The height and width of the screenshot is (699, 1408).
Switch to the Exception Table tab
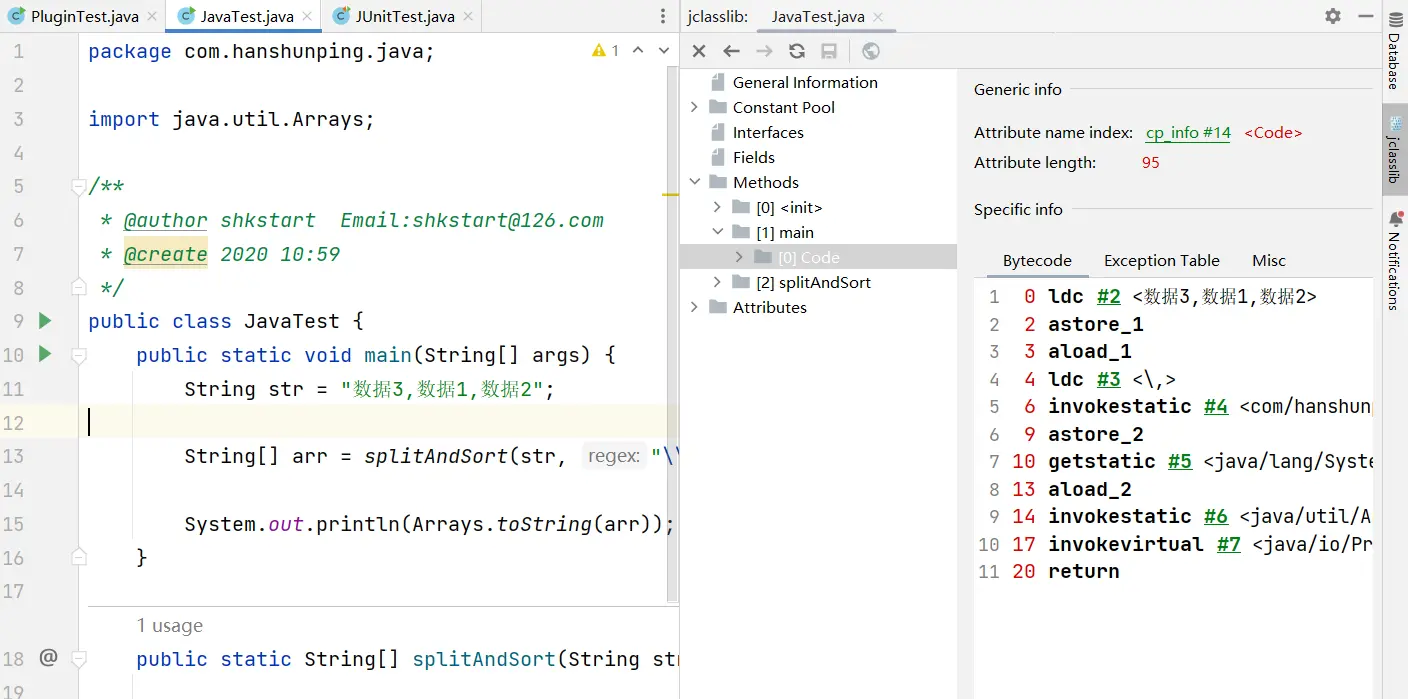[x=1161, y=260]
